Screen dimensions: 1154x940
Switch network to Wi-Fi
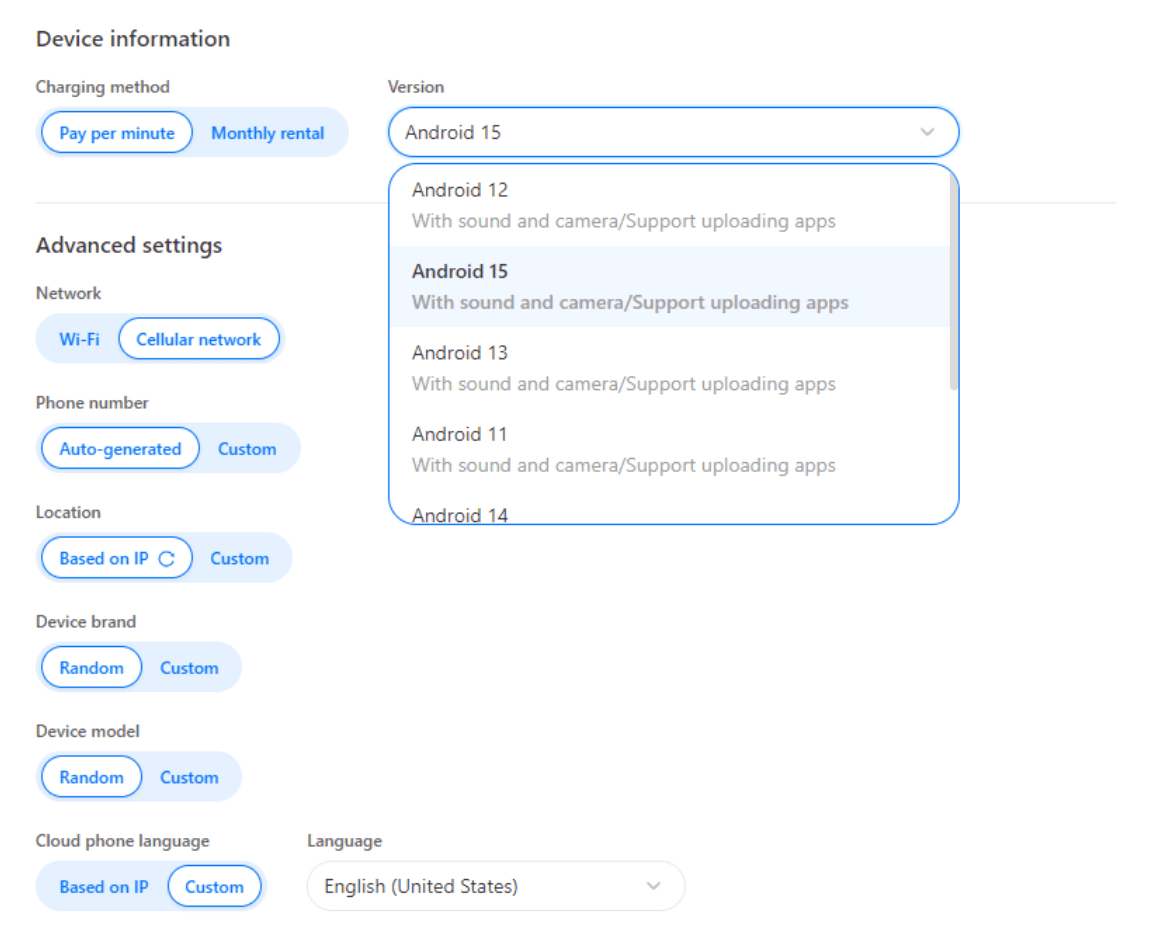[79, 338]
